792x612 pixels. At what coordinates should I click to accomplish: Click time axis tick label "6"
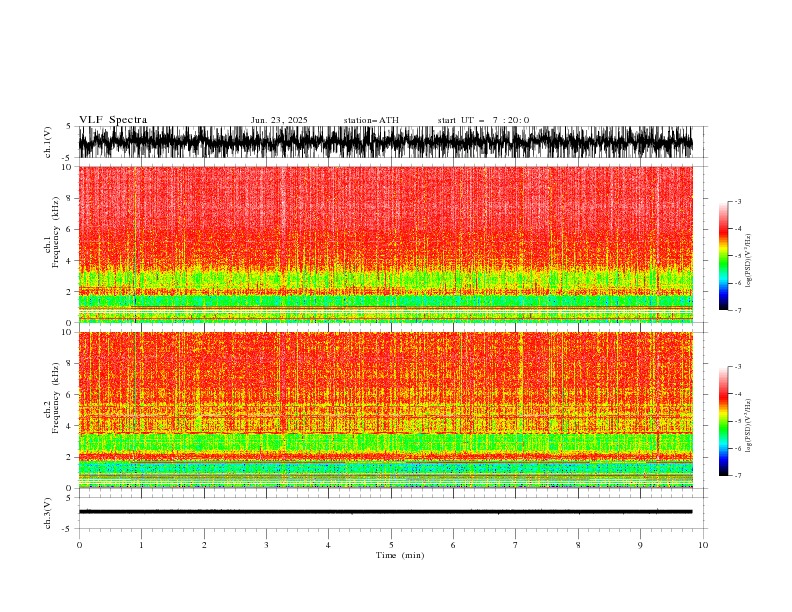click(453, 545)
